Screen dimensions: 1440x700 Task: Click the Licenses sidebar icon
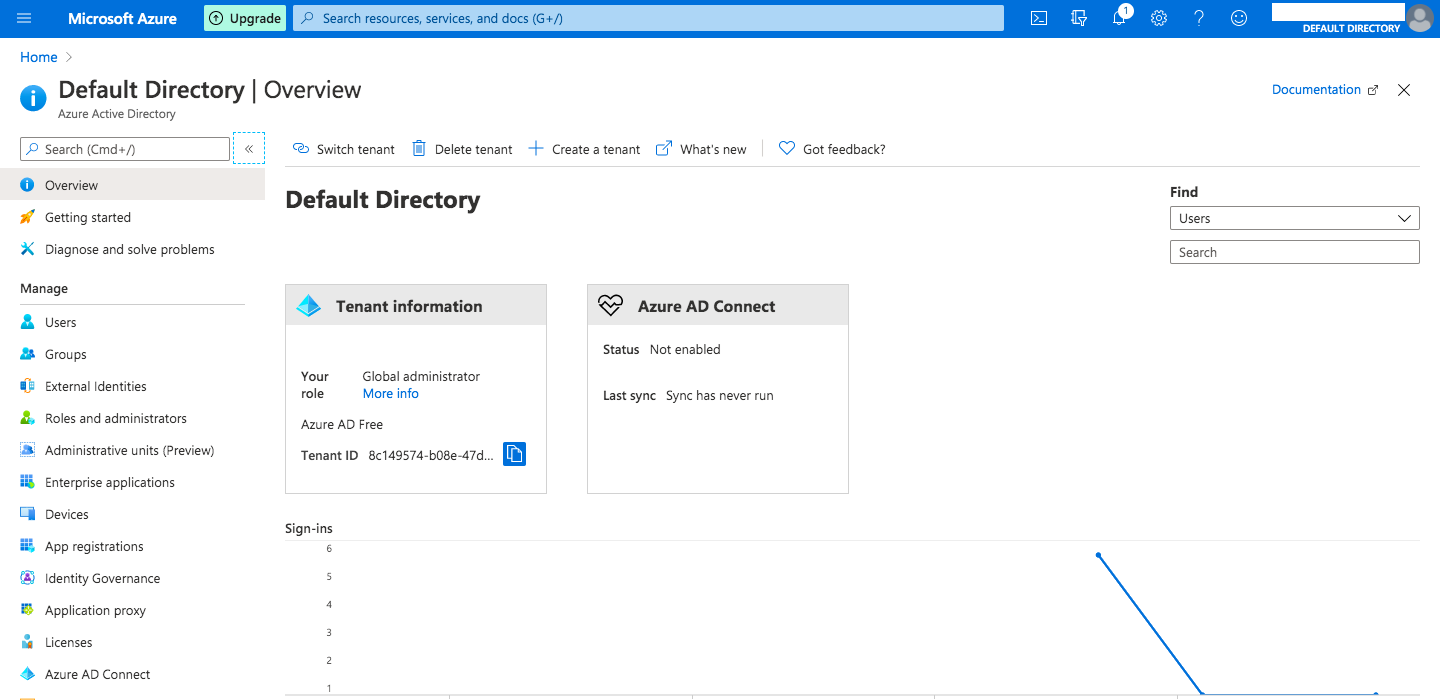[27, 642]
